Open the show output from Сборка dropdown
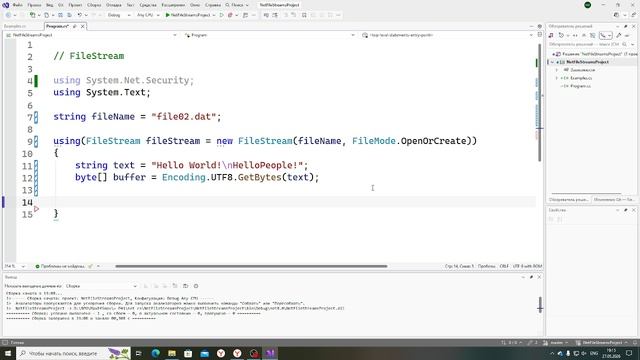Screen dimensions: 640x360 pos(101,286)
